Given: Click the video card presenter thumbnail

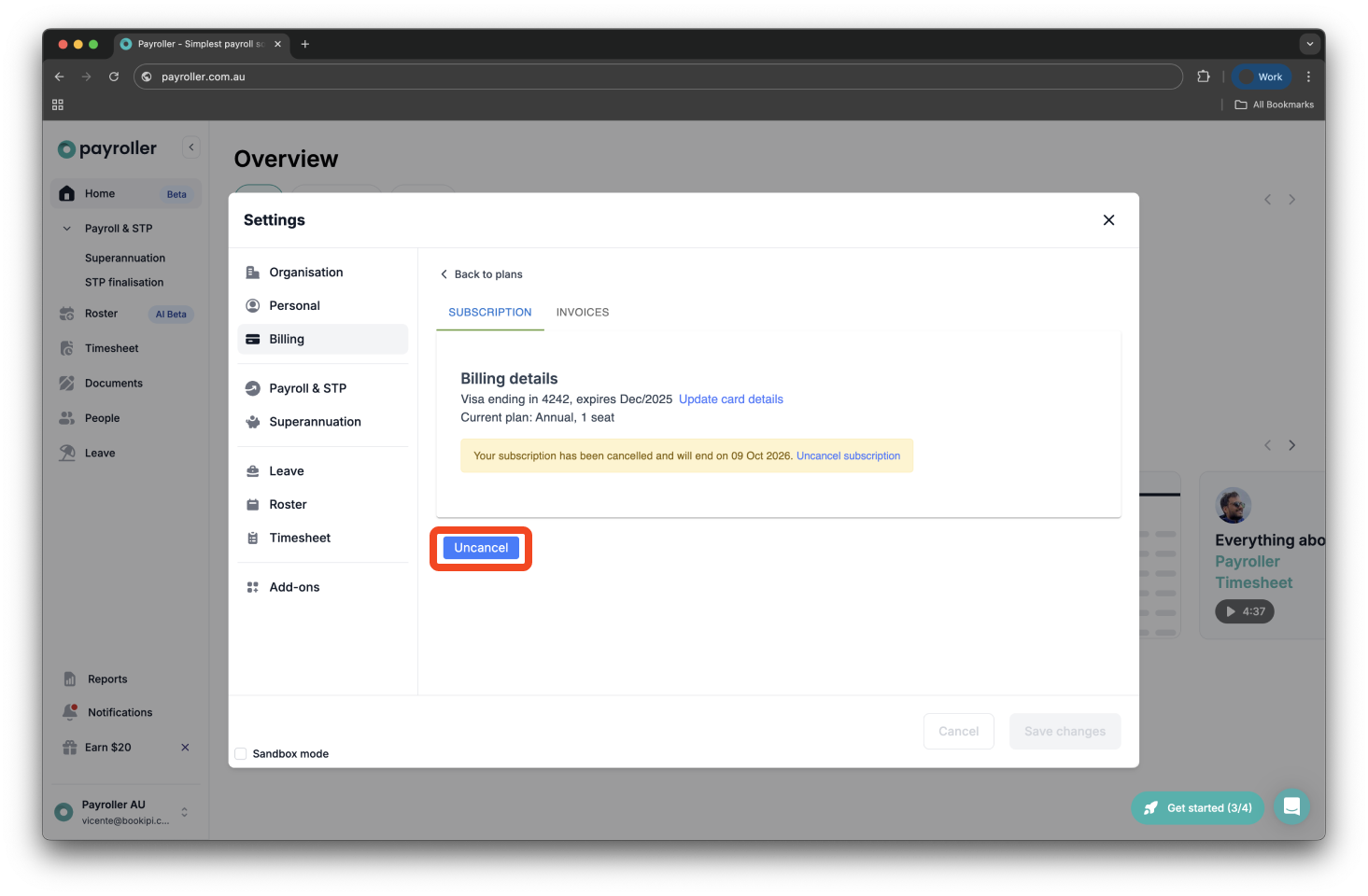Looking at the screenshot, I should (1233, 505).
